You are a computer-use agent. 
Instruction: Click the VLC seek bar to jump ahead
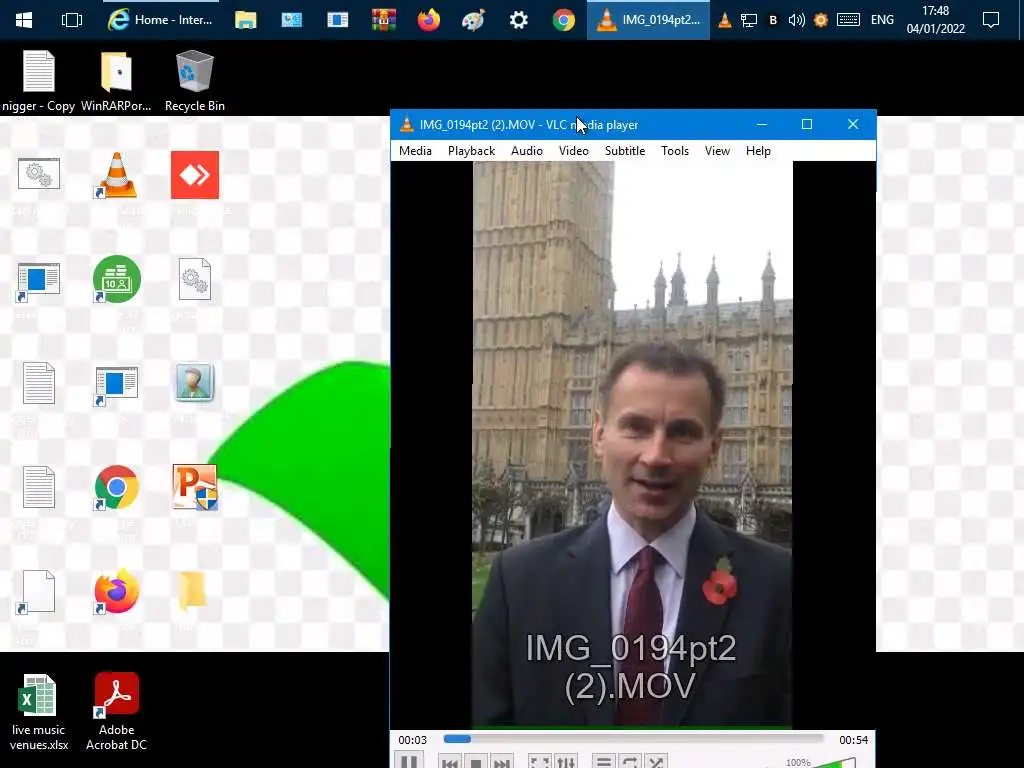coord(633,739)
